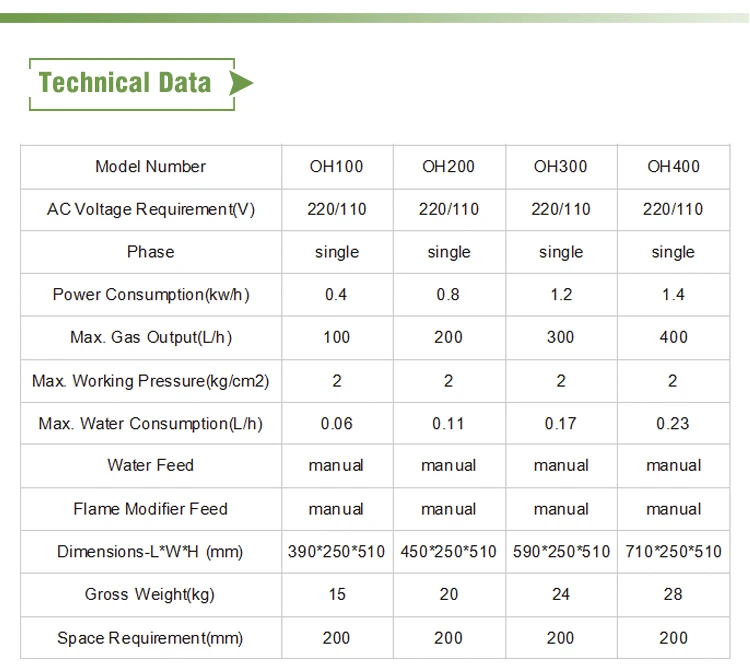Click the Max. Gas Output(L/h) label
The height and width of the screenshot is (670, 750).
150,337
